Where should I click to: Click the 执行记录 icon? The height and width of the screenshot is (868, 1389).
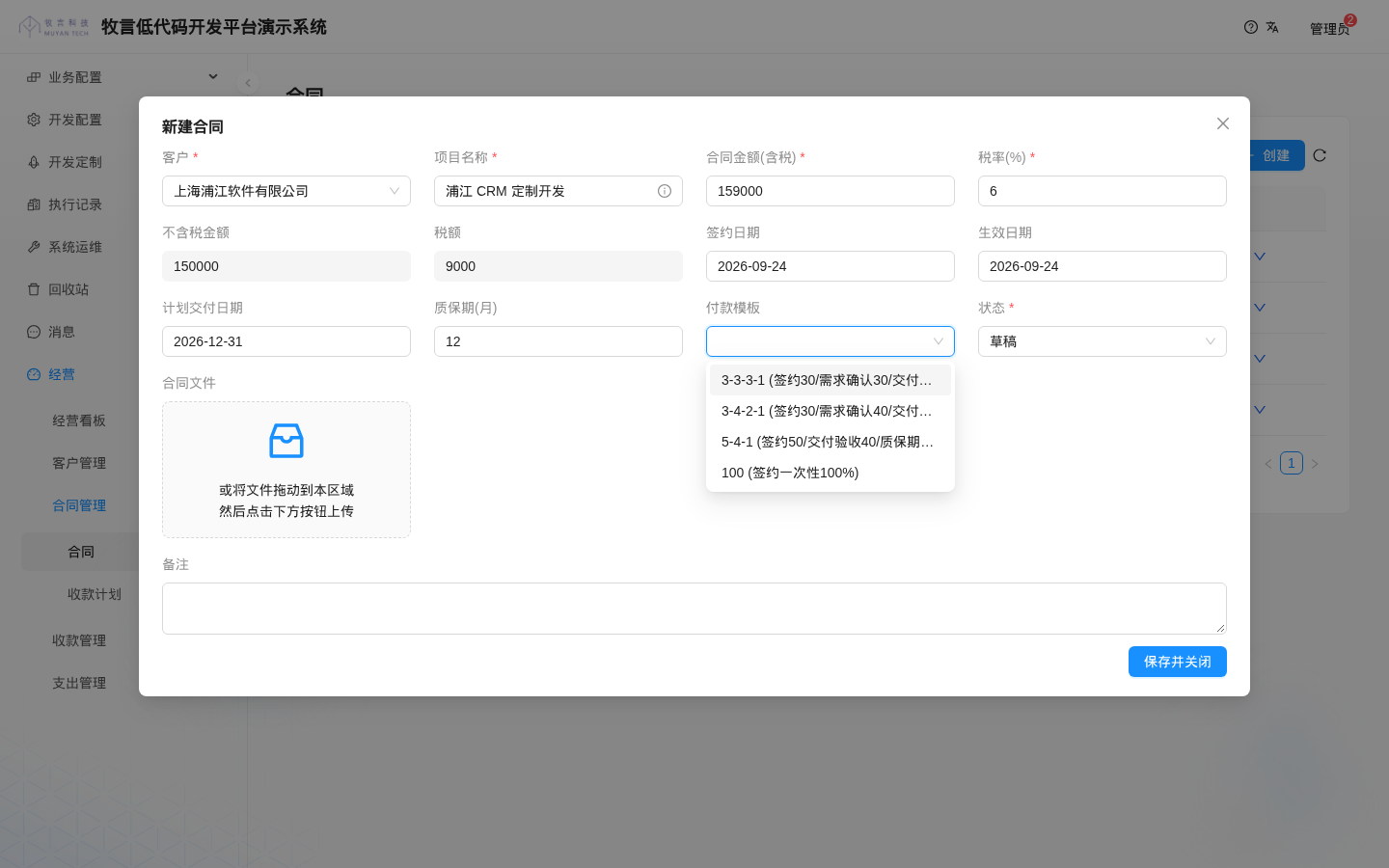pyautogui.click(x=34, y=204)
